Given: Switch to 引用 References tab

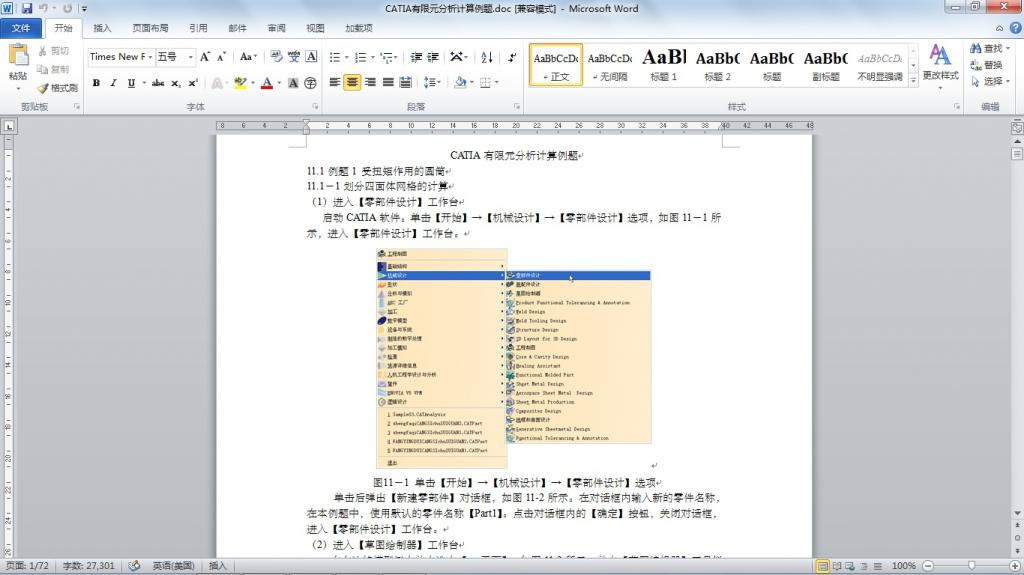Looking at the screenshot, I should (x=199, y=28).
